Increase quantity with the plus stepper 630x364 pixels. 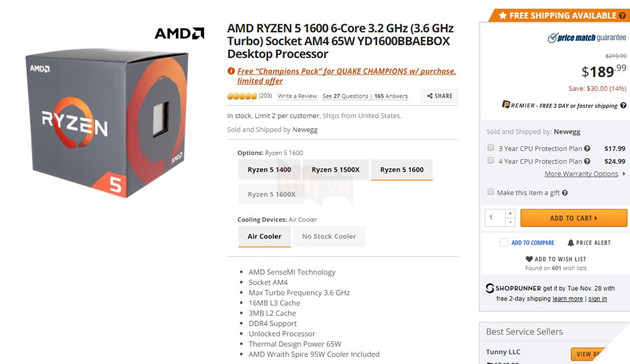tap(510, 213)
